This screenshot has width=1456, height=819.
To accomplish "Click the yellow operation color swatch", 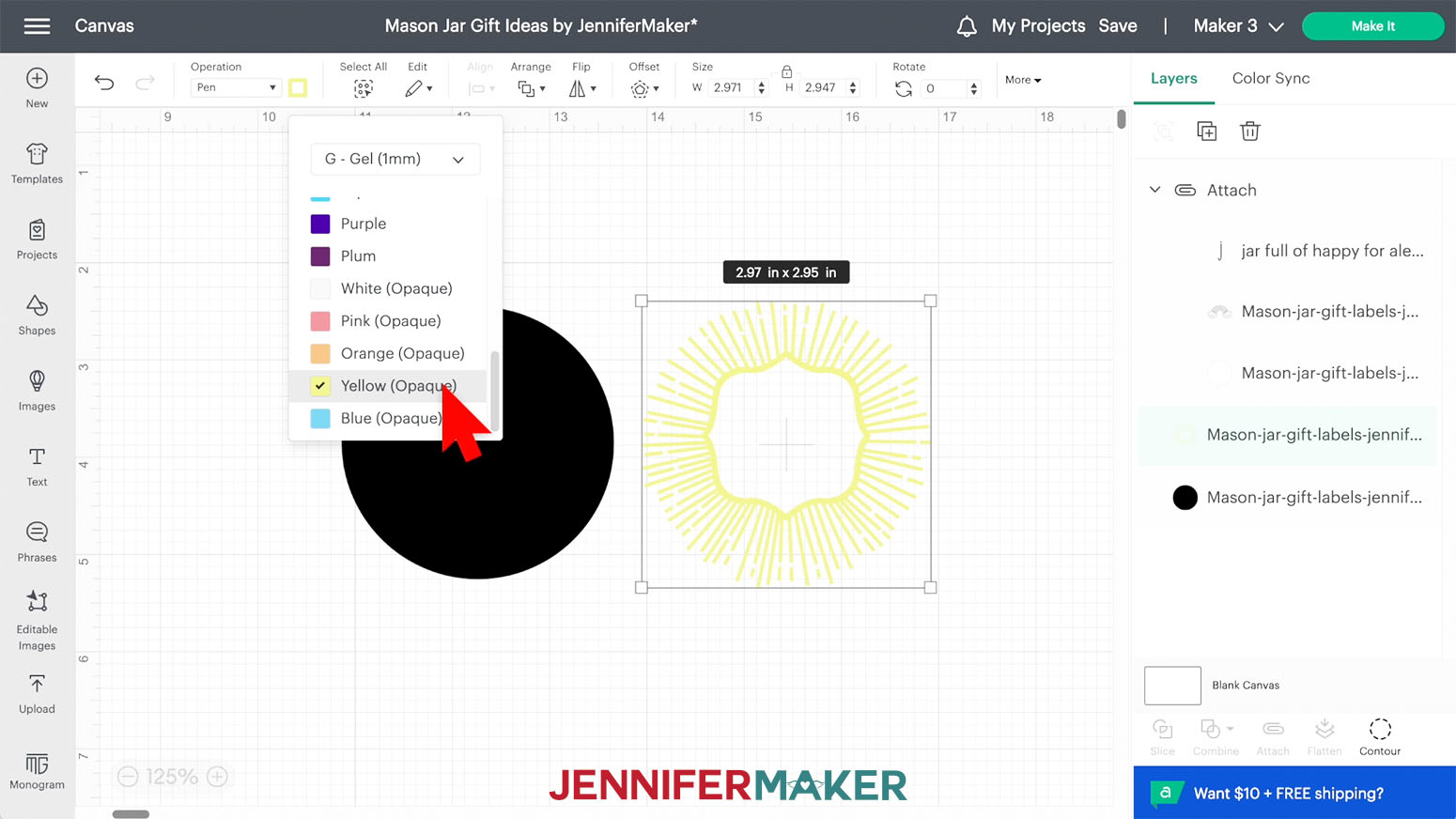I will (x=298, y=87).
